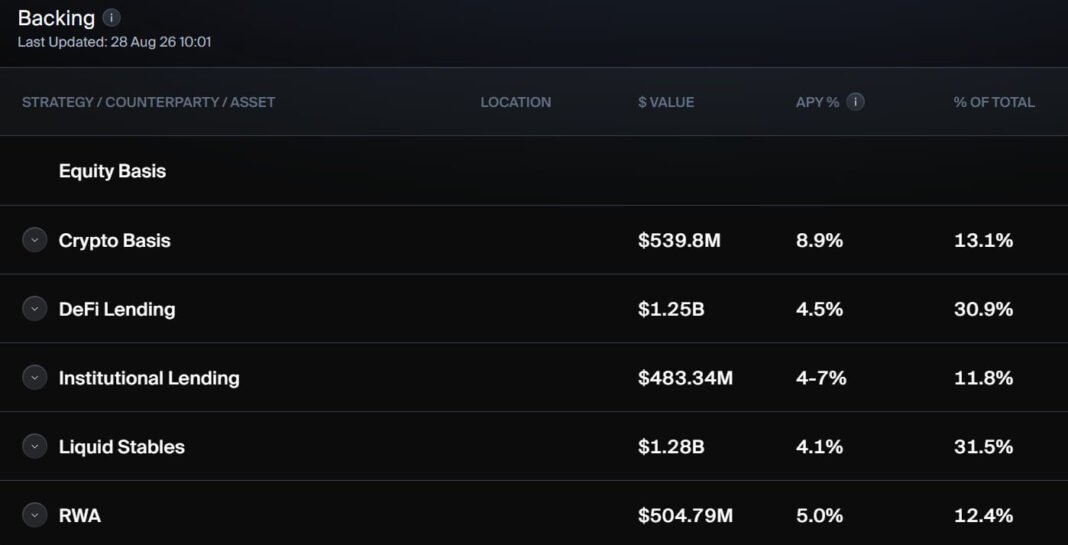
Task: Click the RWA strategy name
Action: click(80, 516)
